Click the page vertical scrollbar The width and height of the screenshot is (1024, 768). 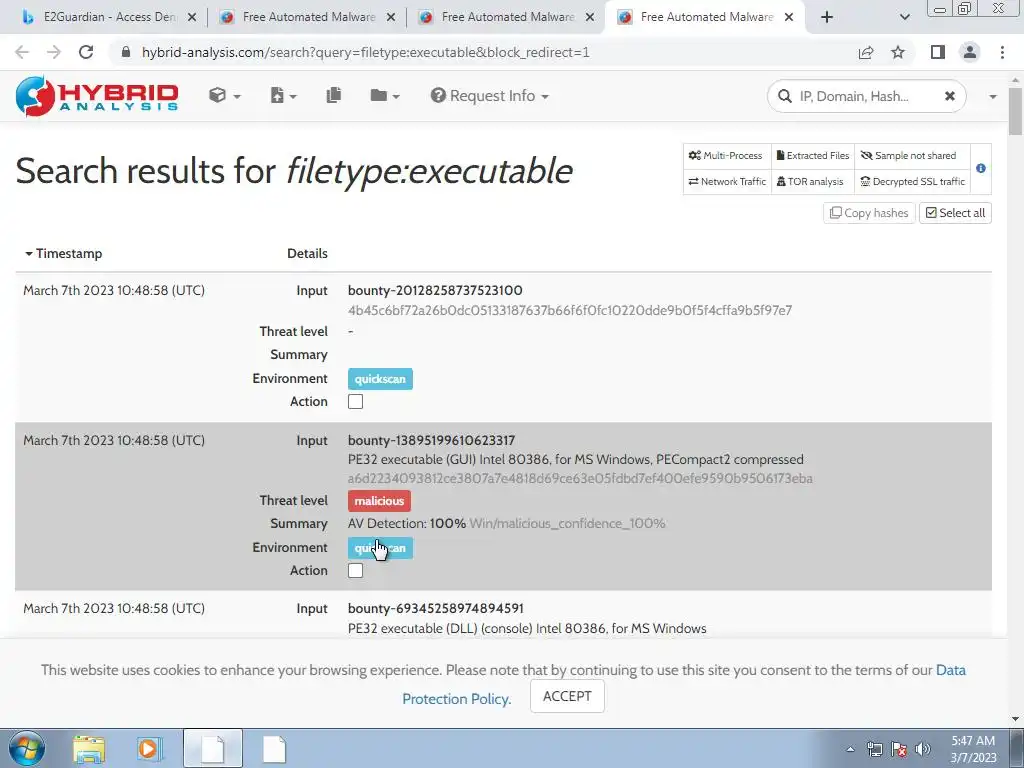1015,111
